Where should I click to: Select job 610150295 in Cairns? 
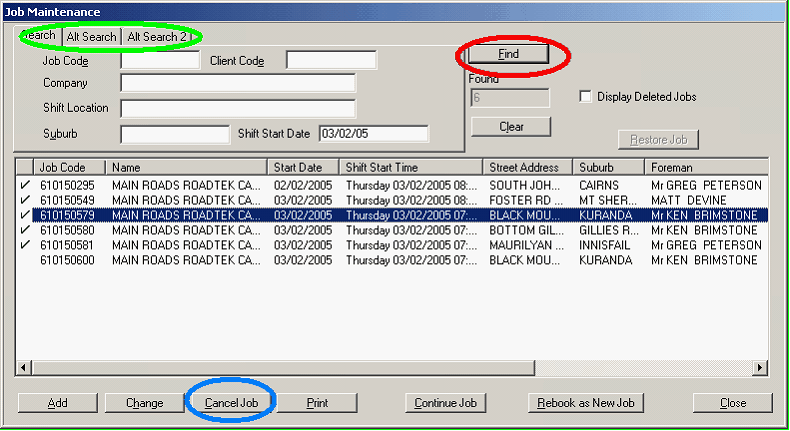tap(68, 185)
